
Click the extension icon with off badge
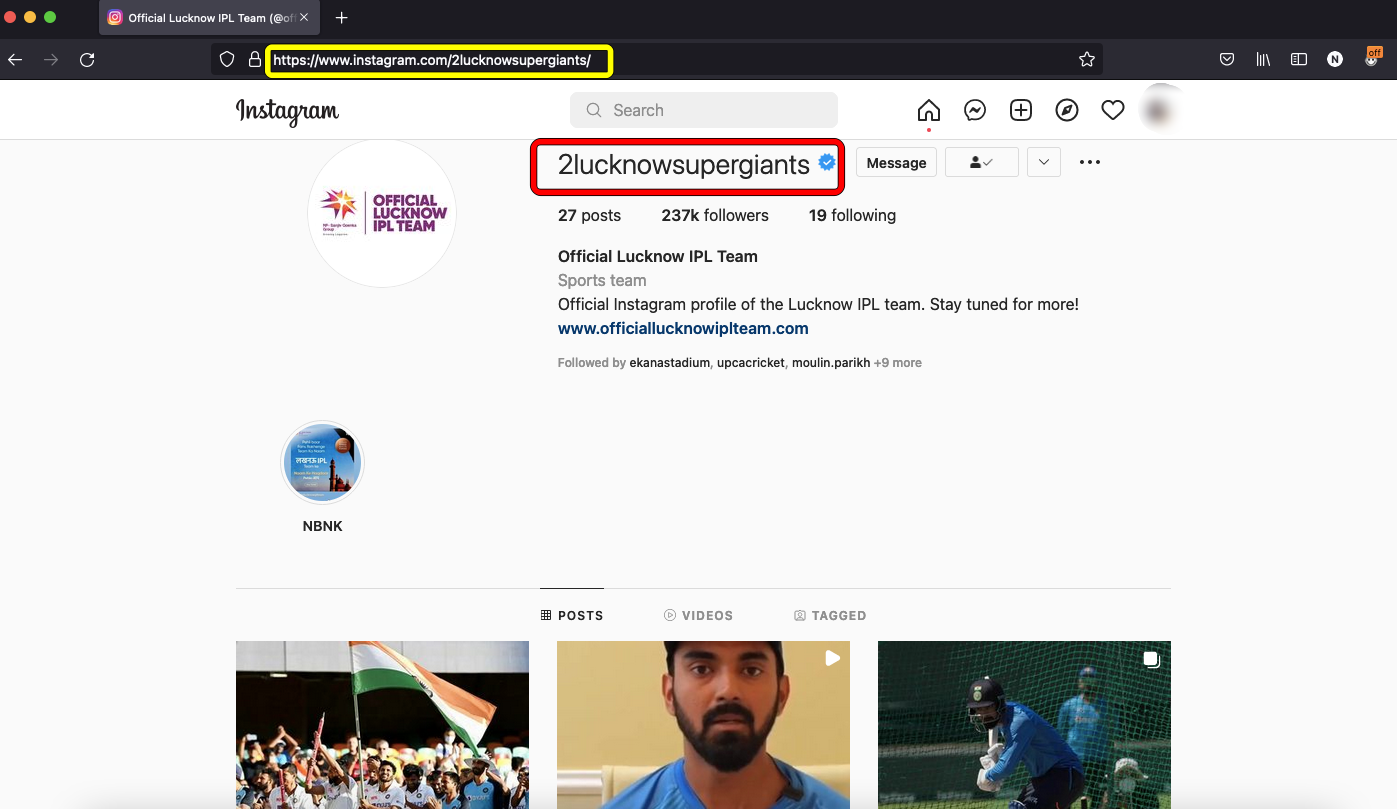pyautogui.click(x=1374, y=57)
